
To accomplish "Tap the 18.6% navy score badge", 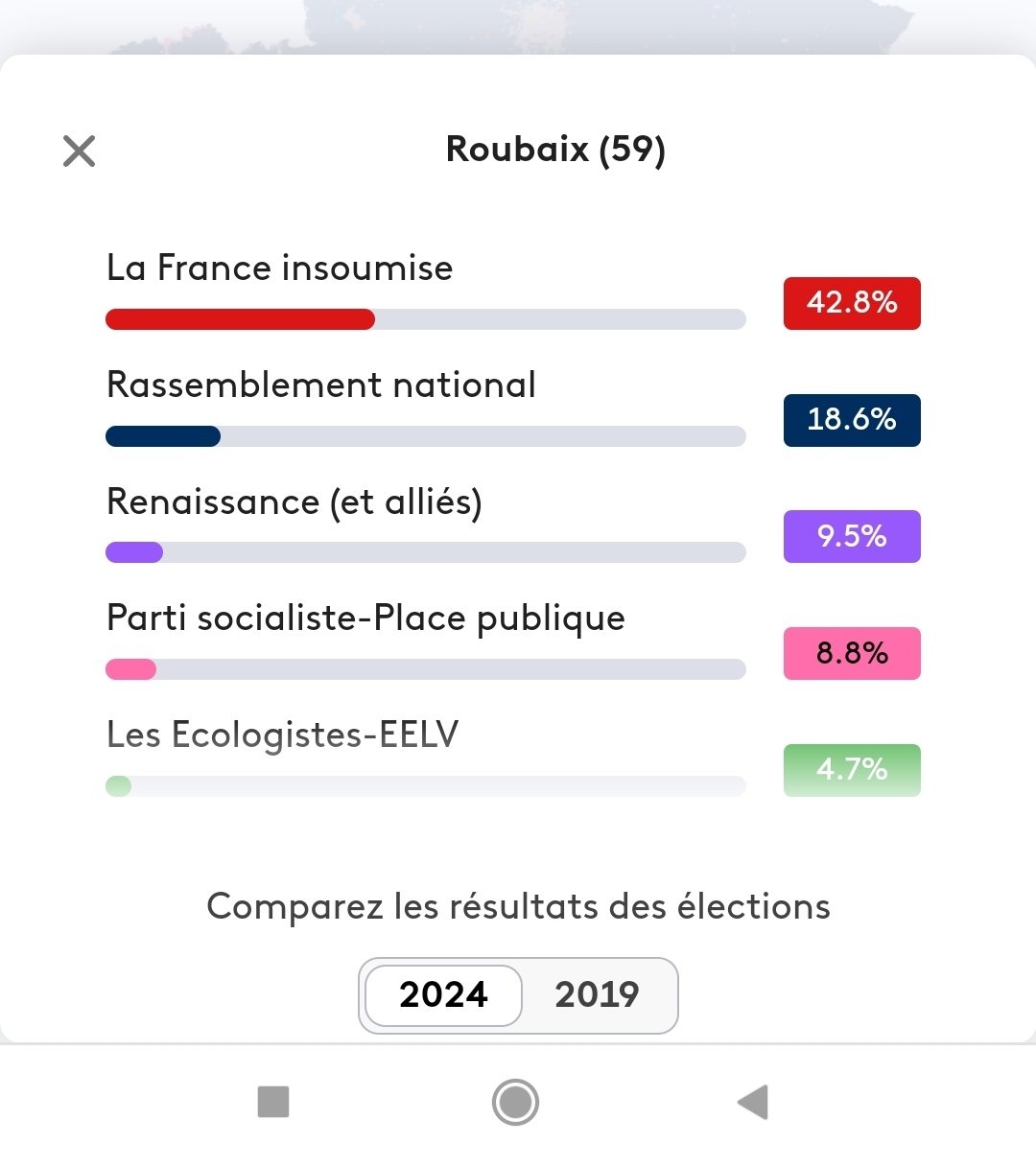I will [852, 420].
